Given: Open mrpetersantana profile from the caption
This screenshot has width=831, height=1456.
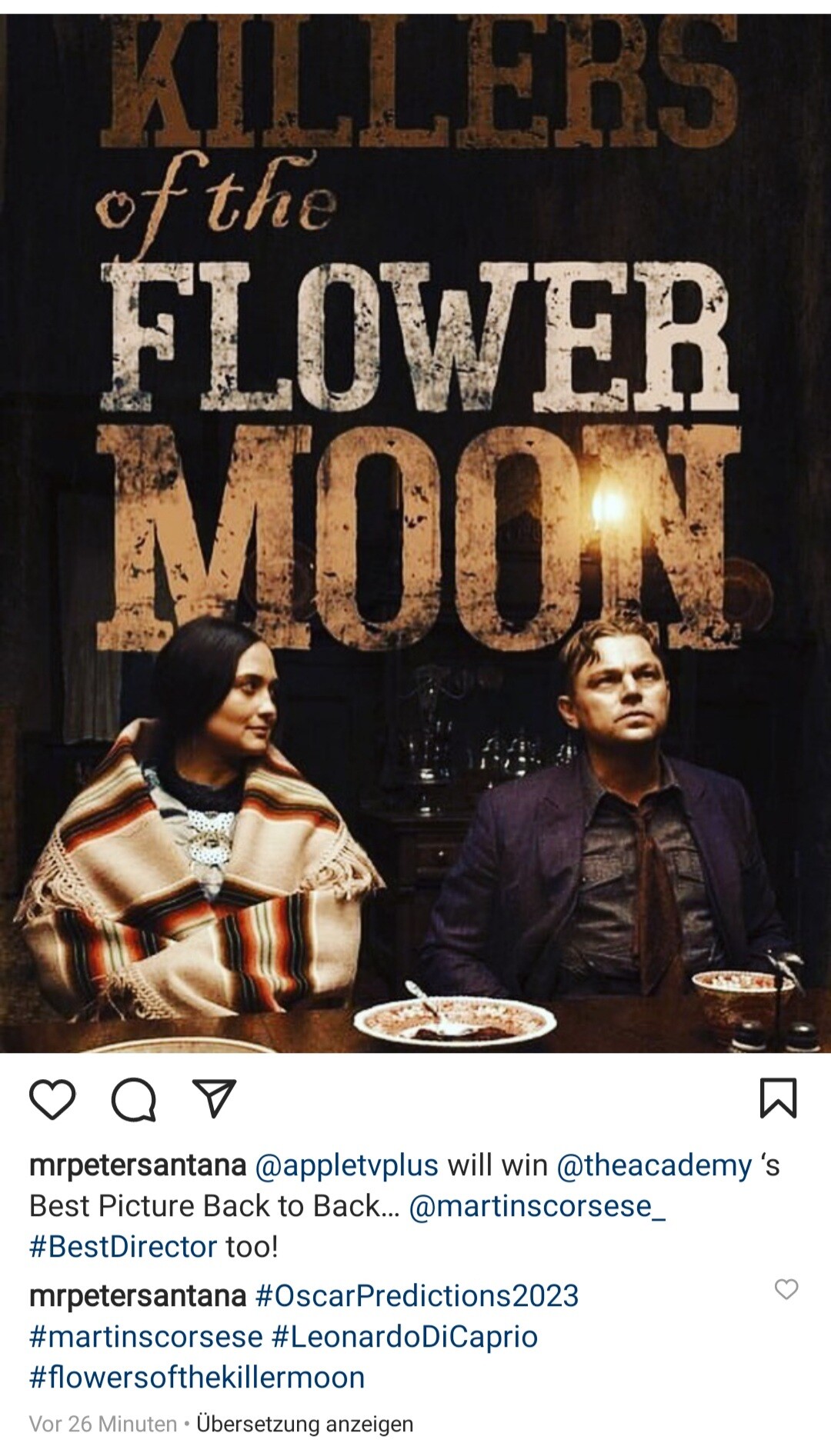Looking at the screenshot, I should click(x=138, y=1165).
